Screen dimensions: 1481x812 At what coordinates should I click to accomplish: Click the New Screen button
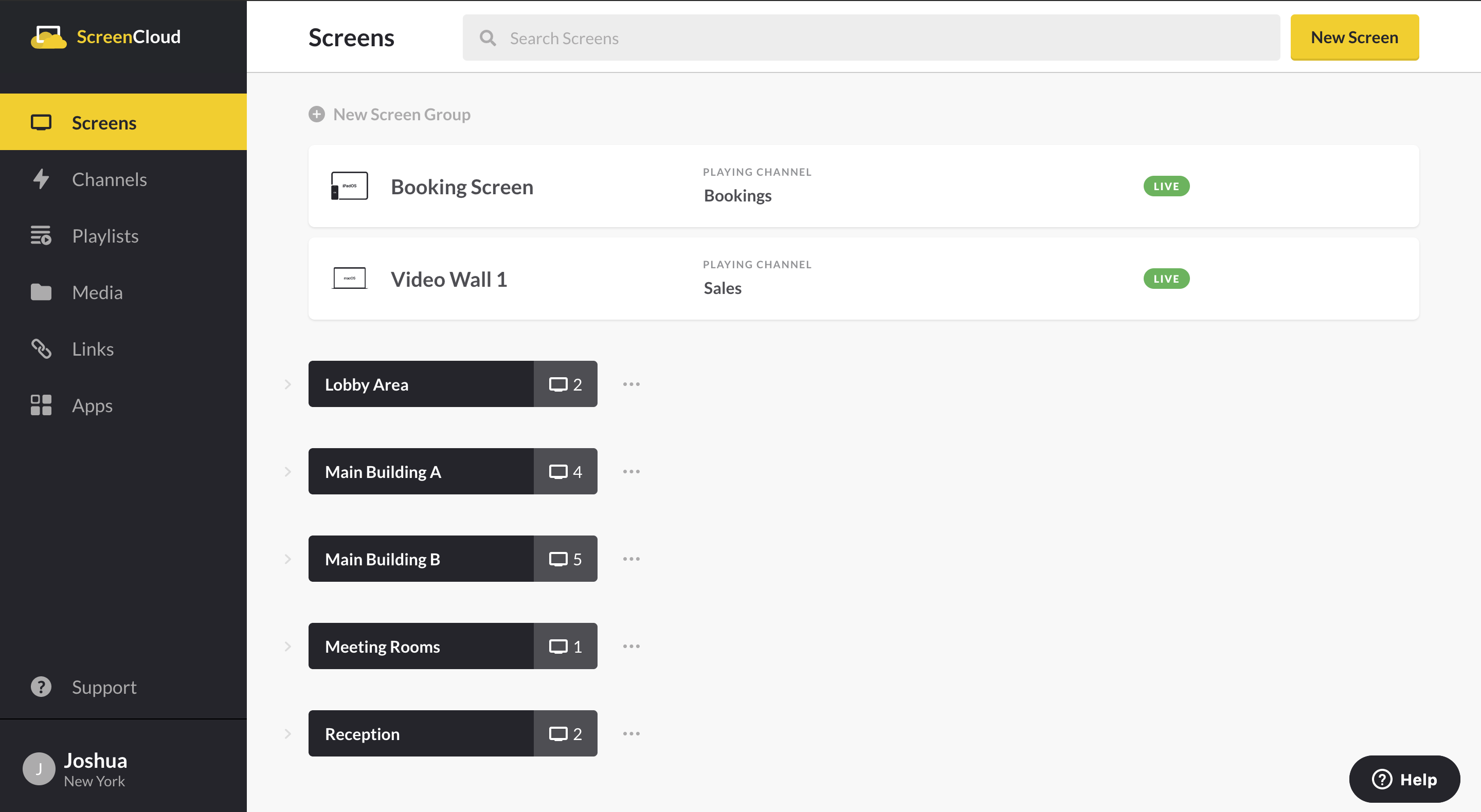pyautogui.click(x=1354, y=37)
